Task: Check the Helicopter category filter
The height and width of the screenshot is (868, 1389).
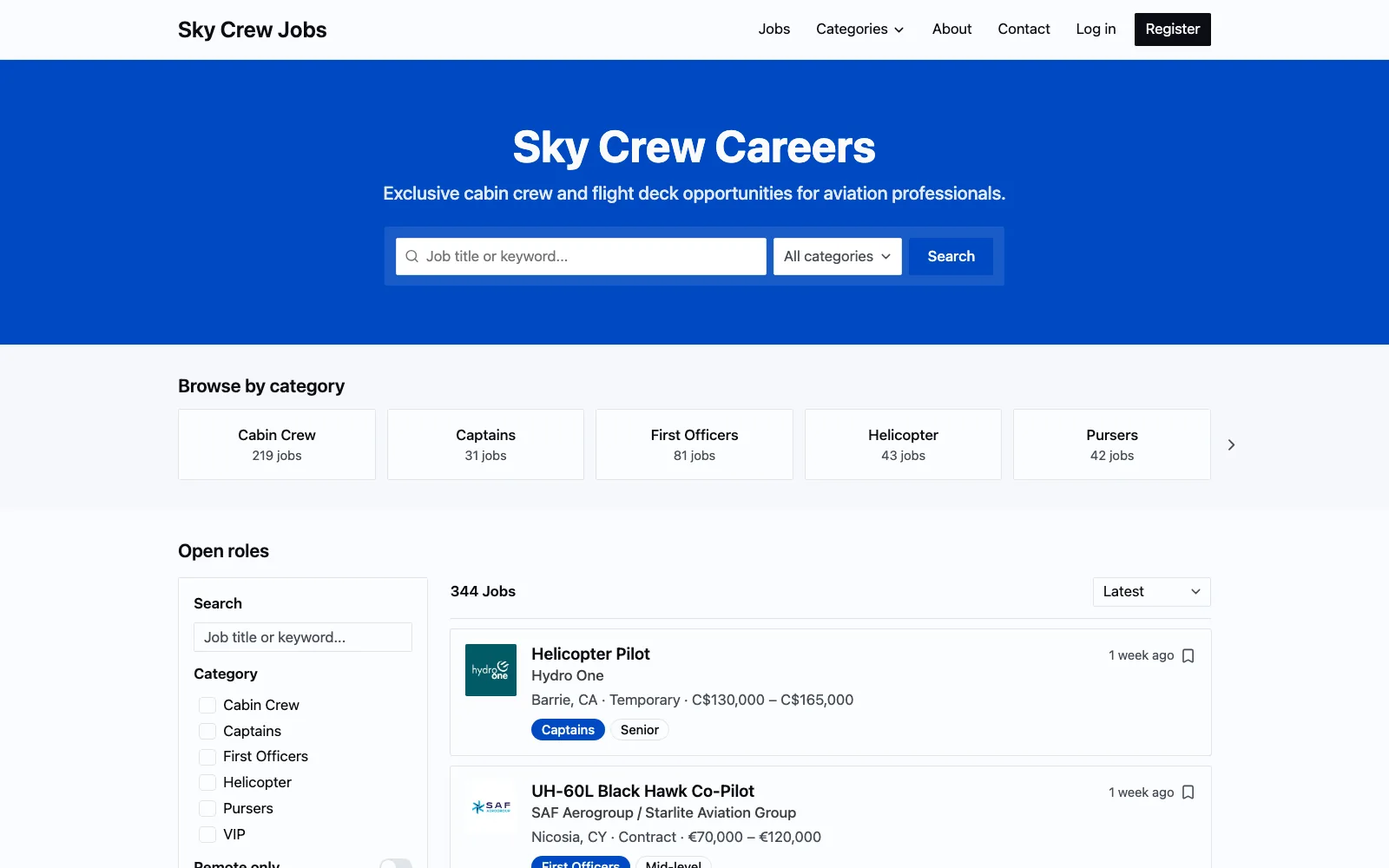Action: point(207,782)
